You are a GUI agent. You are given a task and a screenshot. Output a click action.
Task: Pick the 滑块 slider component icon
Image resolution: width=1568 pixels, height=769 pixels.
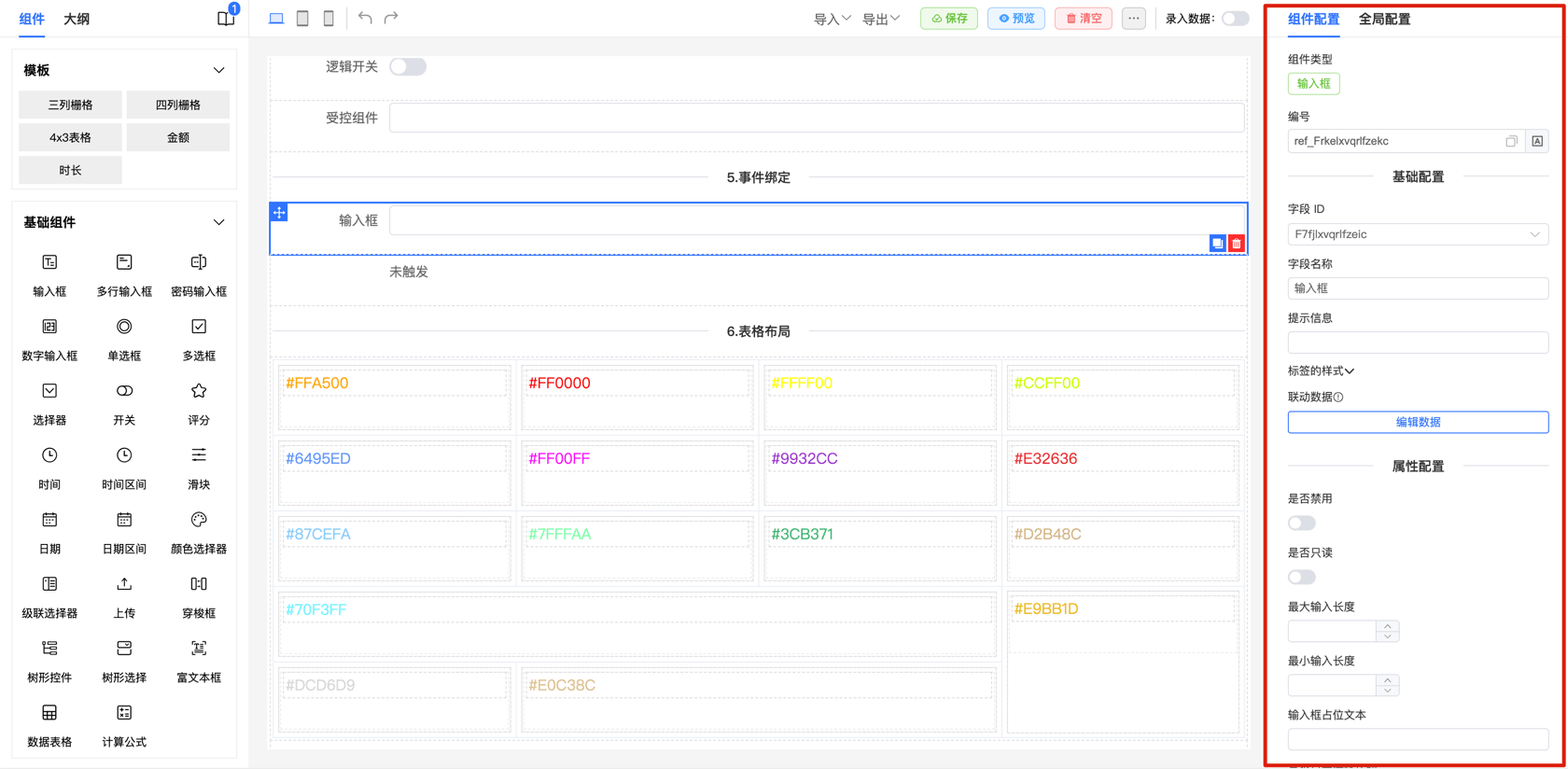click(x=199, y=455)
